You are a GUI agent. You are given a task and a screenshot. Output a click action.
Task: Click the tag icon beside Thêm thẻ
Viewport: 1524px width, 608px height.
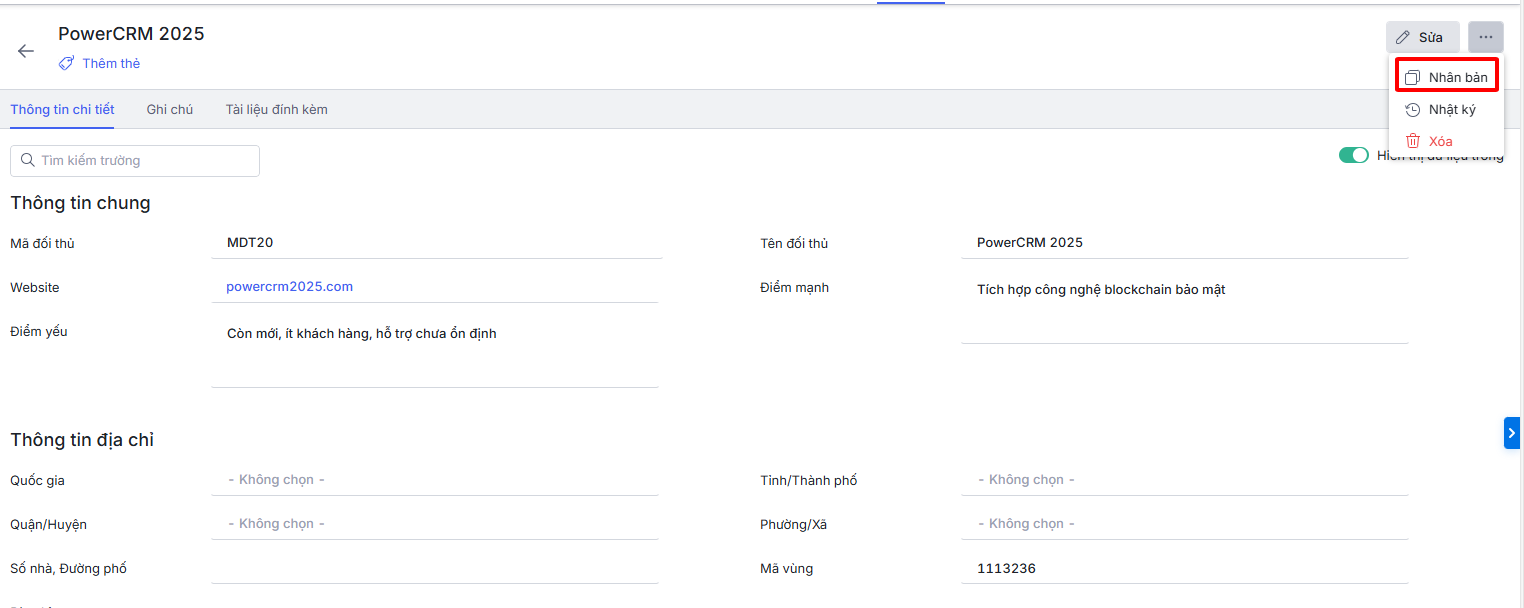coord(66,63)
